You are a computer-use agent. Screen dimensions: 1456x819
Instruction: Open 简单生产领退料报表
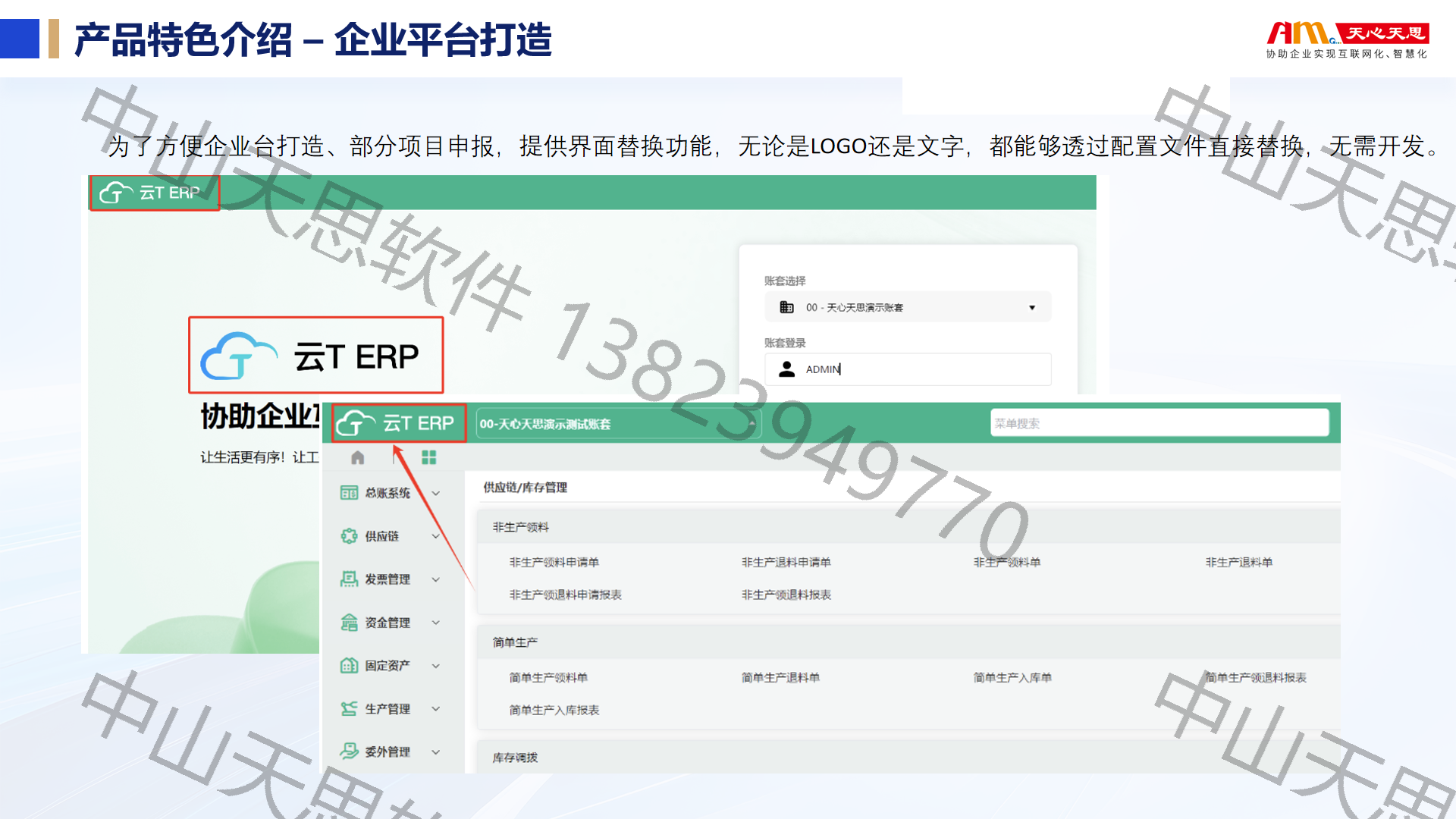(1256, 677)
